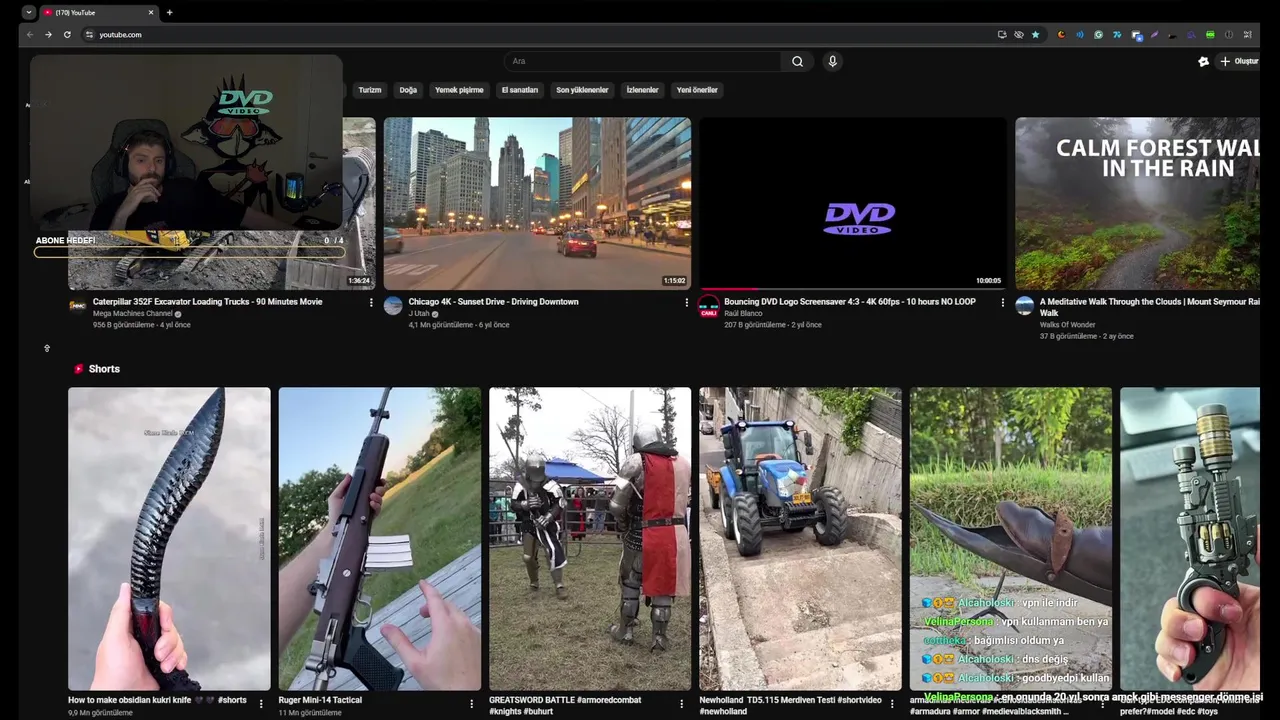Visit Mega Machines Channel link
This screenshot has height=720, width=1280.
pos(133,313)
